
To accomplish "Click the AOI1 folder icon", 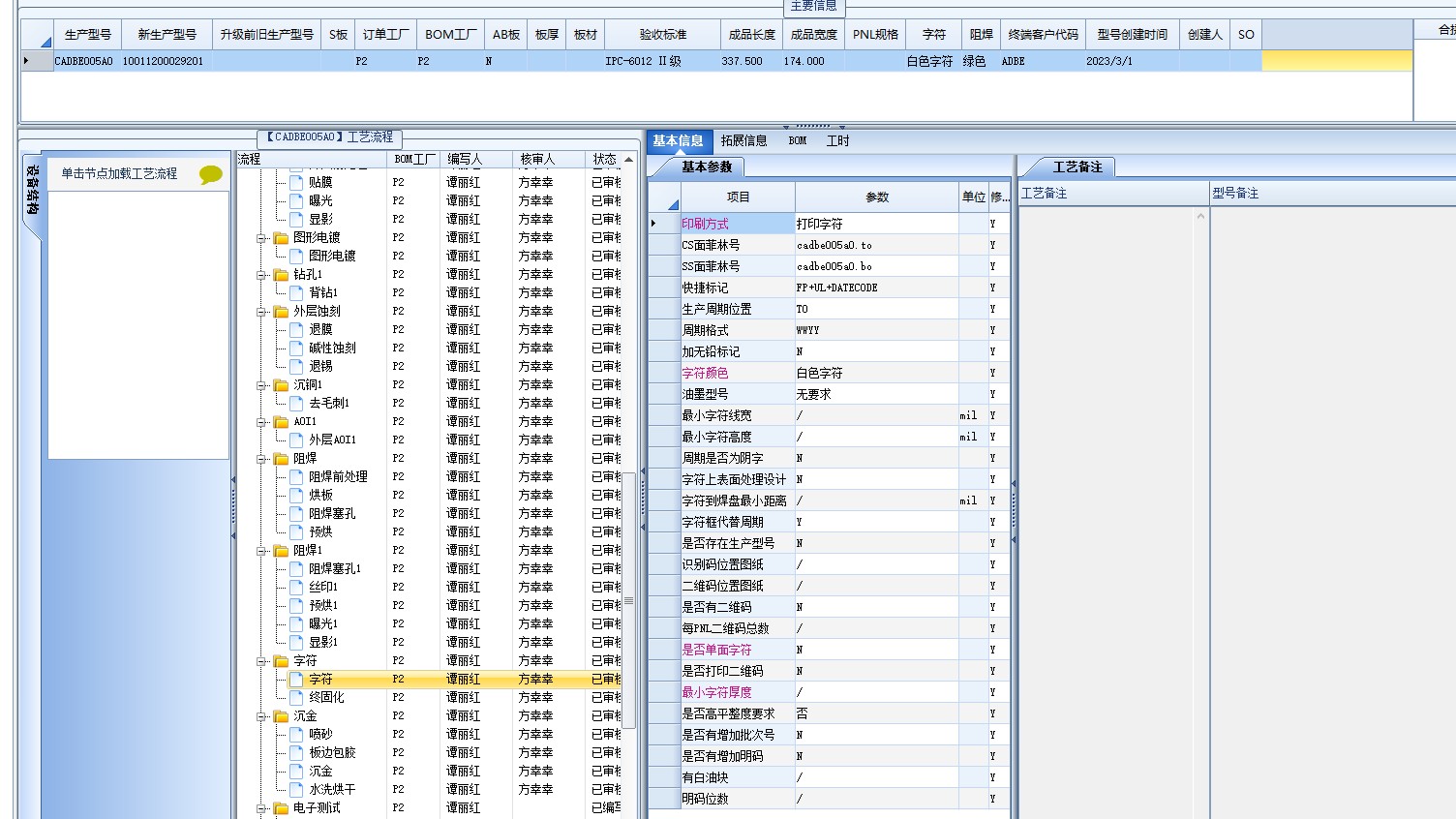I will click(x=281, y=422).
